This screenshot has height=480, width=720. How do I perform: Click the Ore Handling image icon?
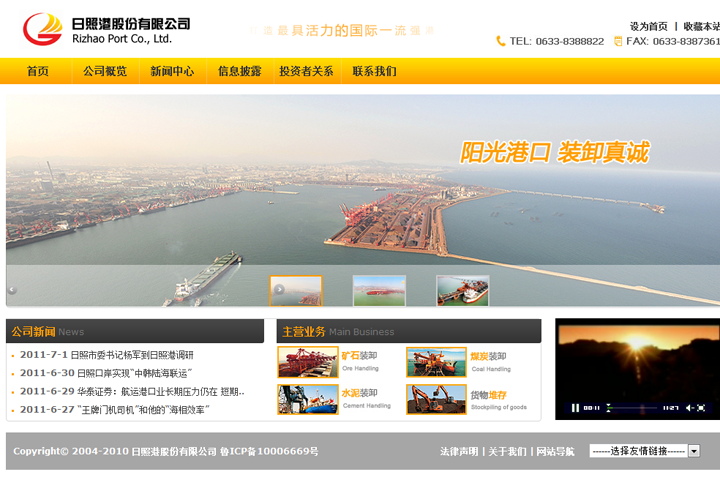308,361
